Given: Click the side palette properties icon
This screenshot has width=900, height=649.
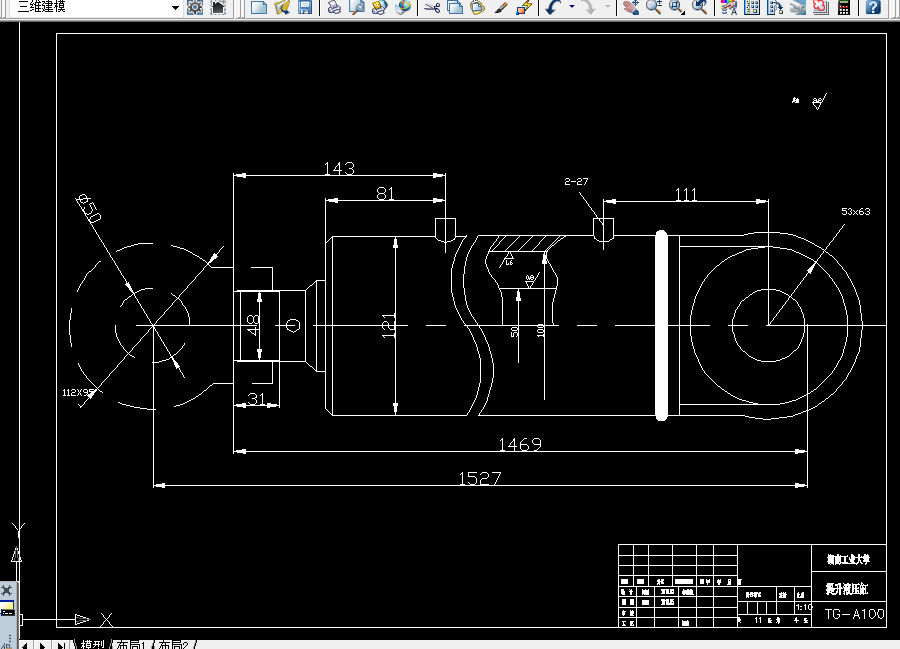Looking at the screenshot, I should tap(7, 609).
